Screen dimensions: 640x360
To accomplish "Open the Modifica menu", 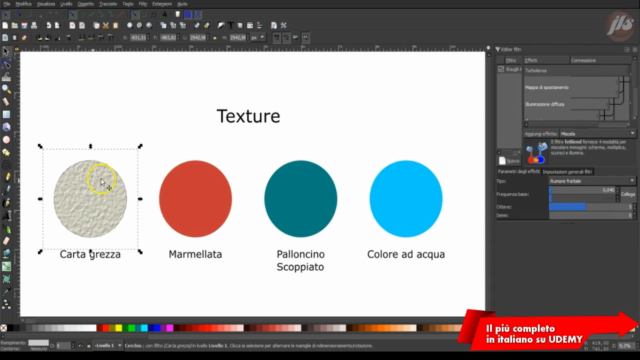I will (x=23, y=4).
